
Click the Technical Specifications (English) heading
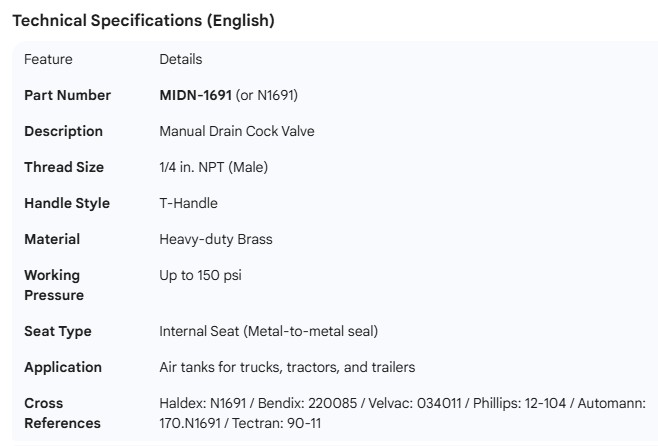tap(143, 20)
